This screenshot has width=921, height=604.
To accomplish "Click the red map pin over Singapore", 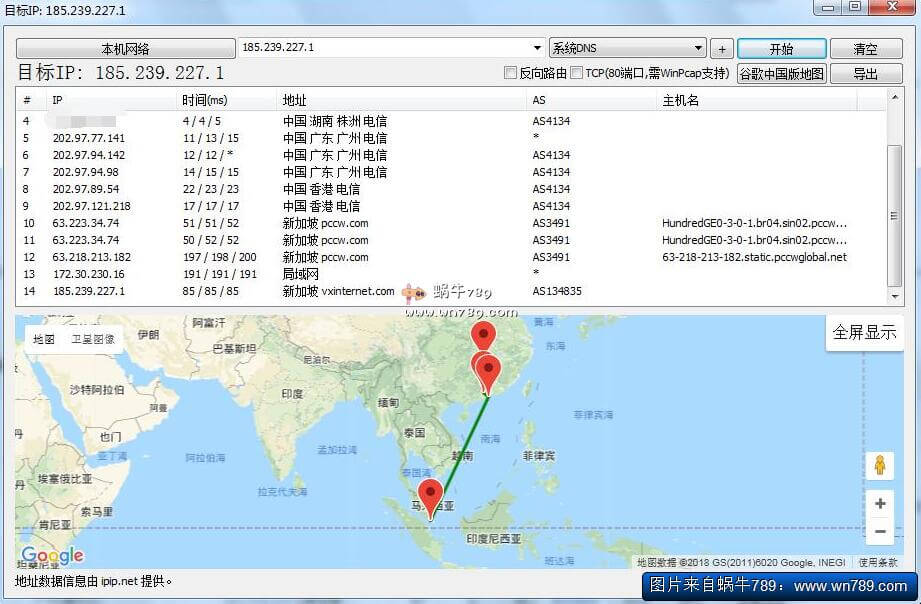I will tap(430, 495).
